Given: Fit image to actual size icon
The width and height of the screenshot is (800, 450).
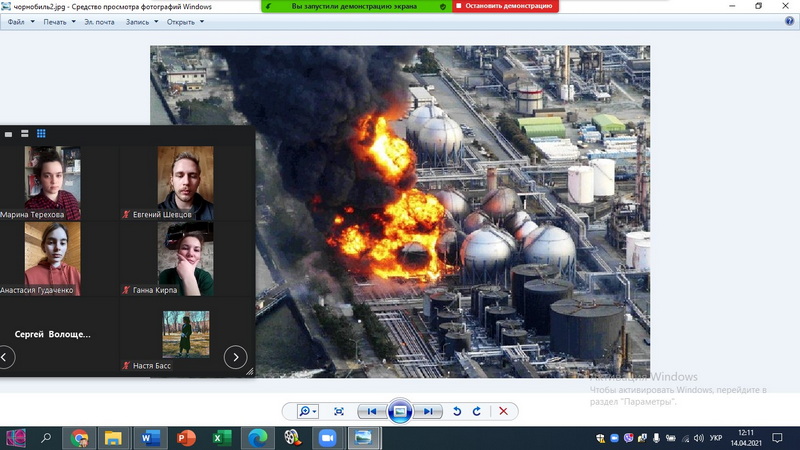Looking at the screenshot, I should pyautogui.click(x=339, y=411).
